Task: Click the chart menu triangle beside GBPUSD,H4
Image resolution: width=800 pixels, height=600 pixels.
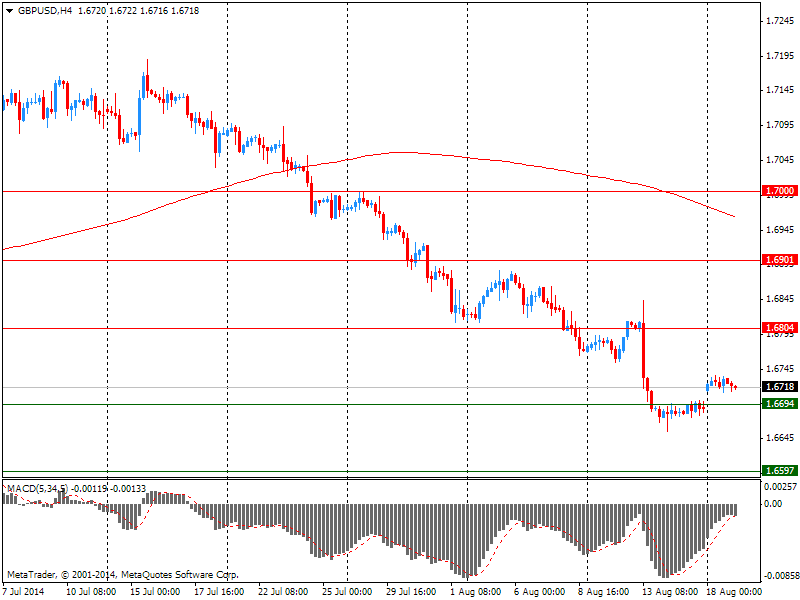Action: point(10,11)
